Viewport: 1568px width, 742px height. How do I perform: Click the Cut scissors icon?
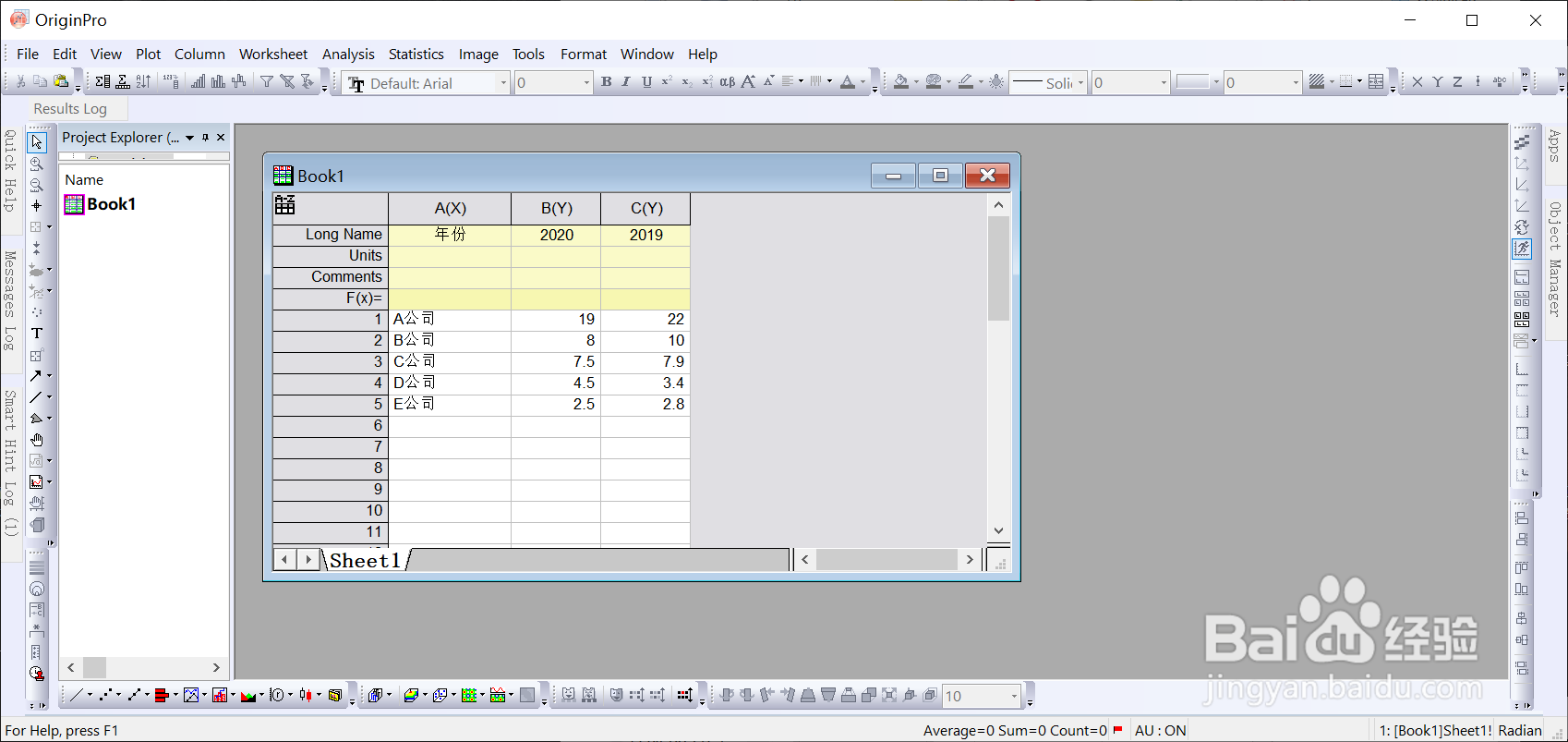[20, 82]
